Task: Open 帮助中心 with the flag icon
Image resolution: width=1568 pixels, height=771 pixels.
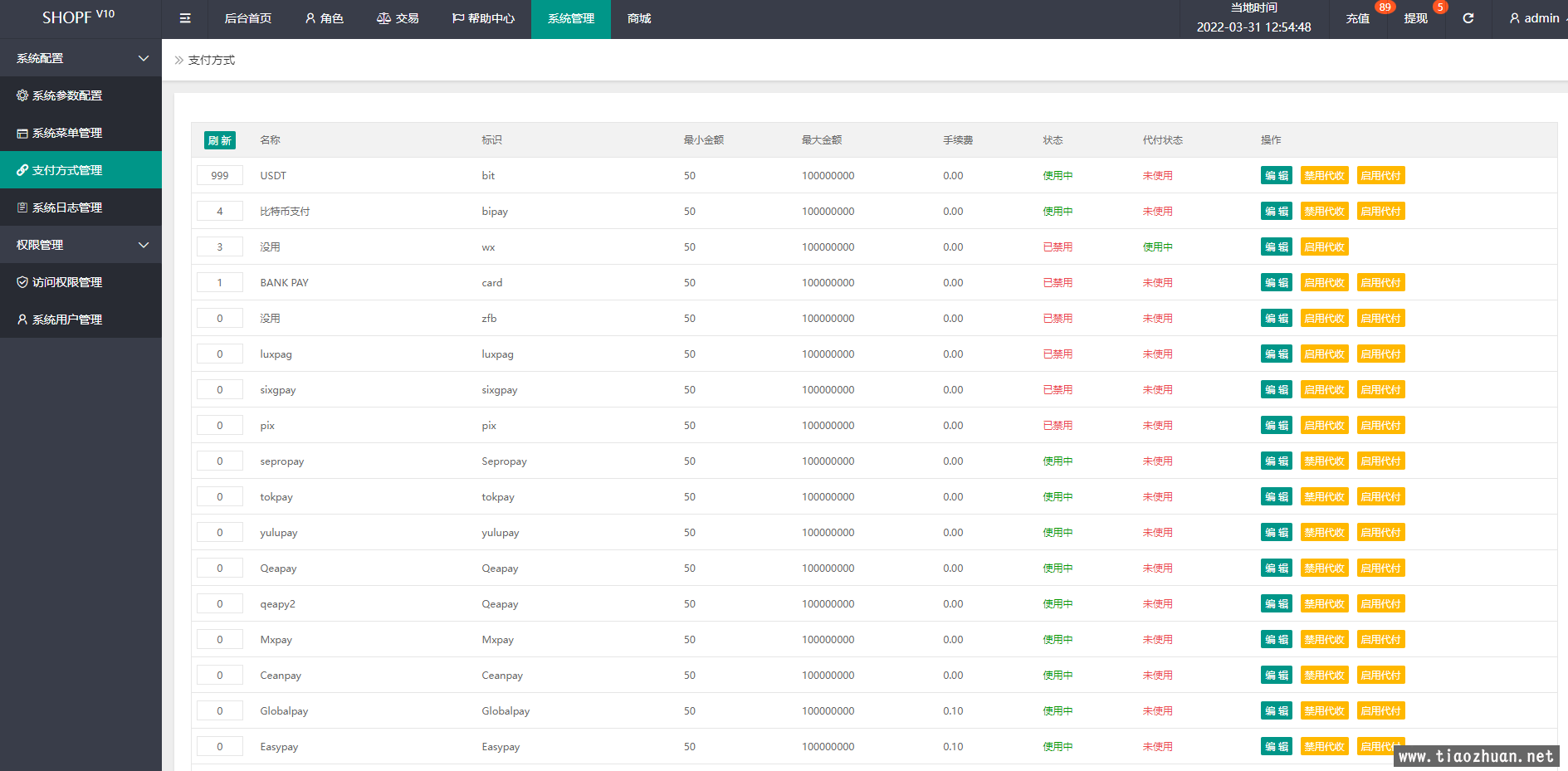Action: (x=483, y=18)
